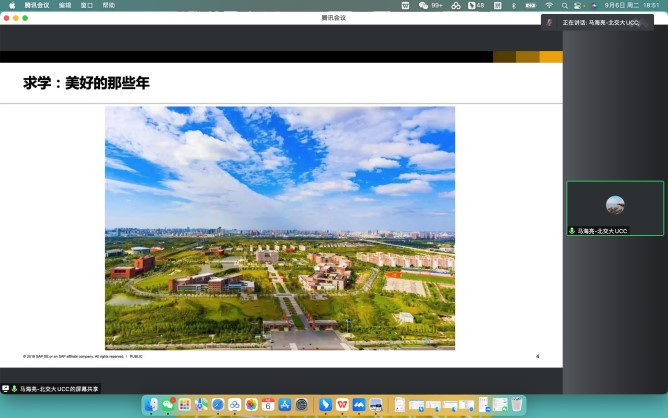Open Safari in the Dock
The width and height of the screenshot is (668, 418).
217,404
